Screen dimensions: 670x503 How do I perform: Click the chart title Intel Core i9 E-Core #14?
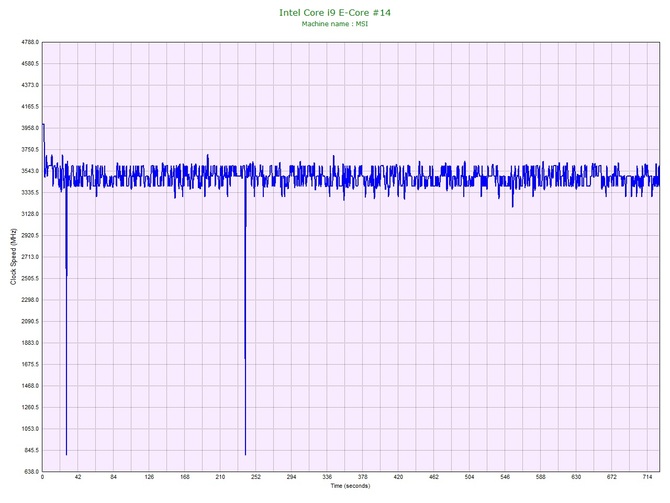coord(335,13)
